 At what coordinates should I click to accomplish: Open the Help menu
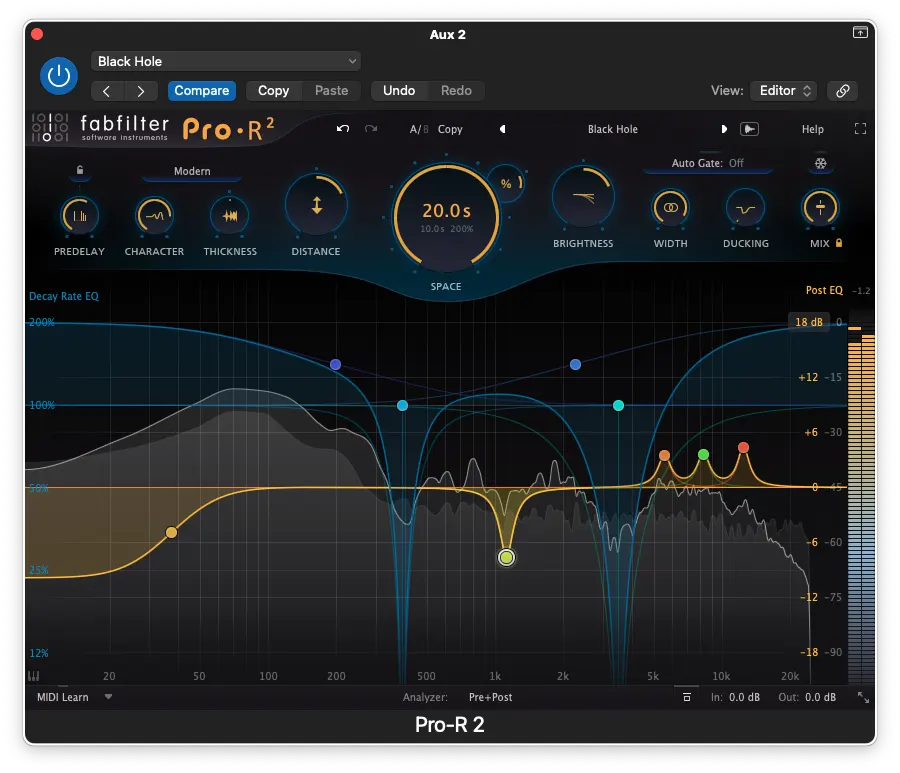[812, 129]
